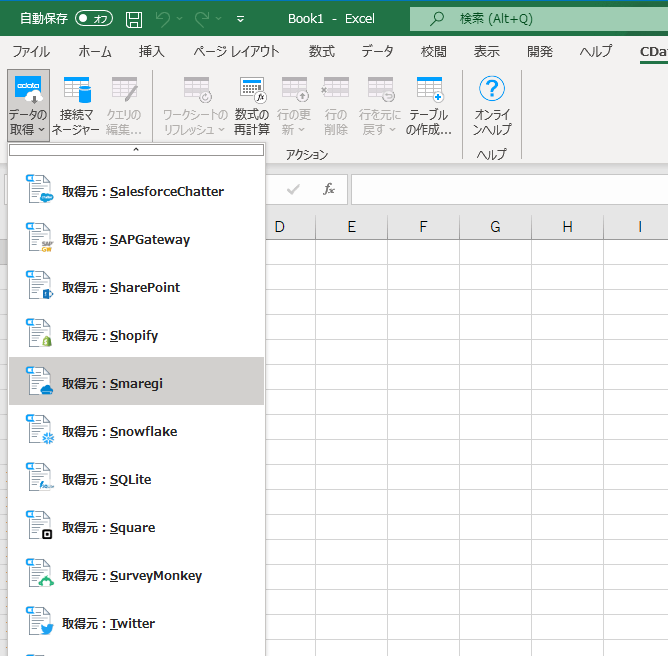Select 取得元: SQLite

[136, 477]
